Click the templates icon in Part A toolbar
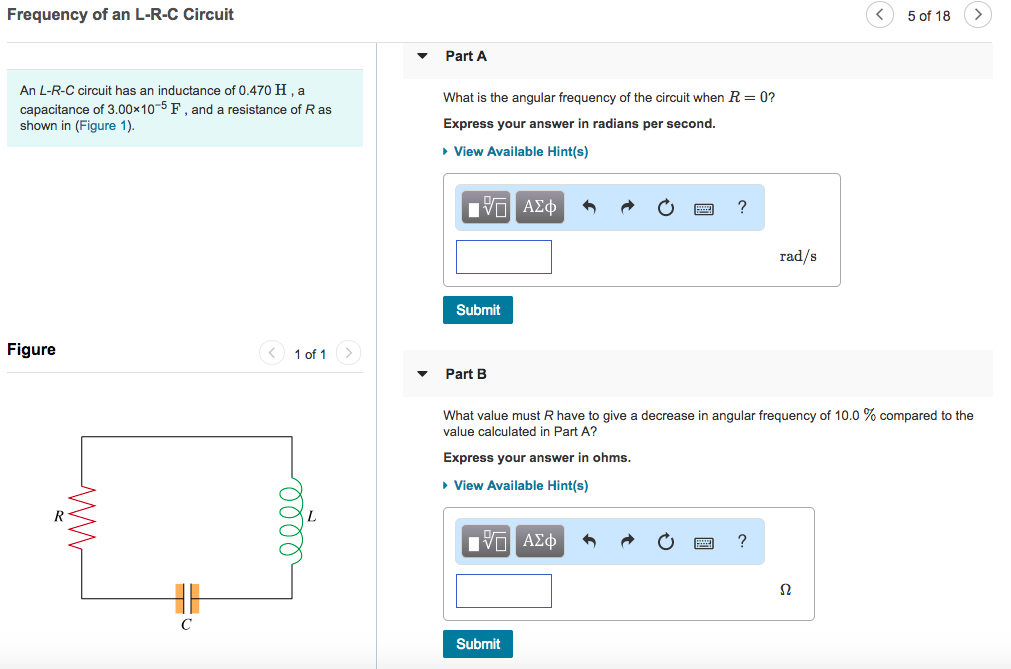 point(487,207)
